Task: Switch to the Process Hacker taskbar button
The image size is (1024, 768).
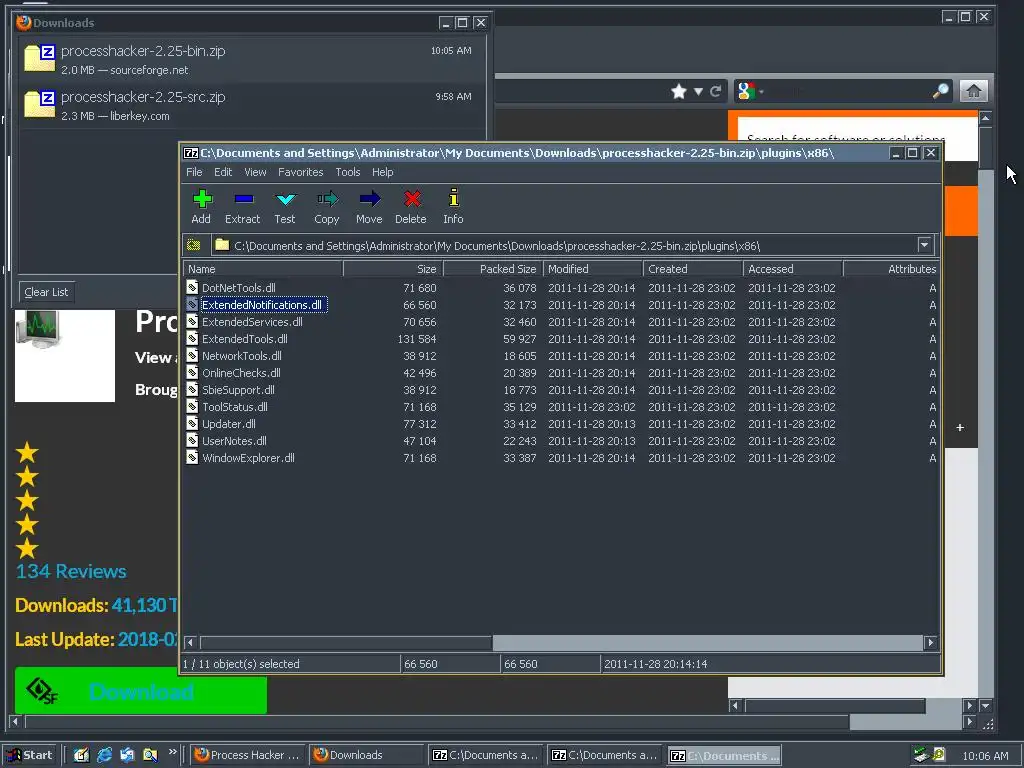Action: [x=248, y=755]
